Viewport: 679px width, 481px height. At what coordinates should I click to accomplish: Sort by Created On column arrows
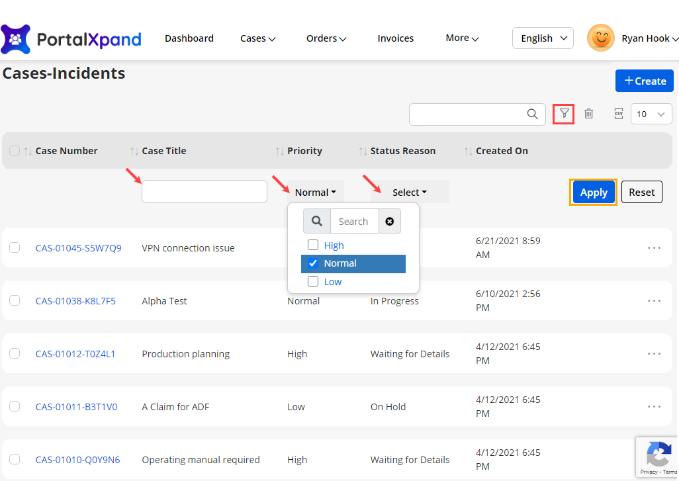click(468, 151)
